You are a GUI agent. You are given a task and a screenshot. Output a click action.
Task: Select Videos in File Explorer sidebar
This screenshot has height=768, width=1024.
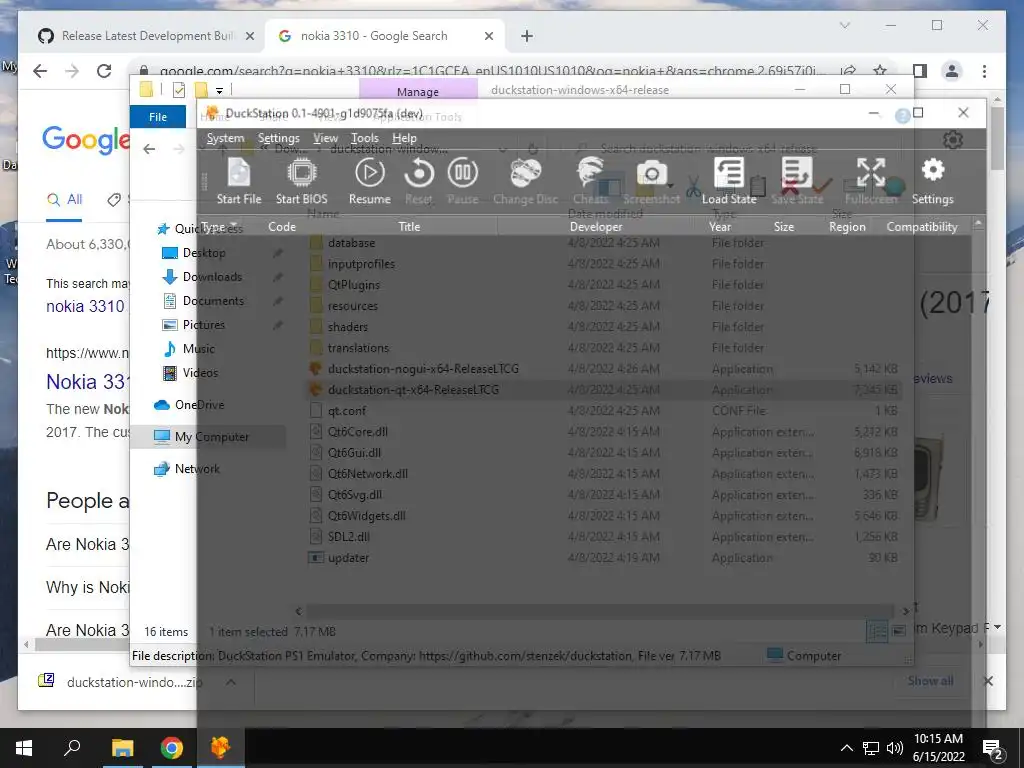pyautogui.click(x=200, y=373)
